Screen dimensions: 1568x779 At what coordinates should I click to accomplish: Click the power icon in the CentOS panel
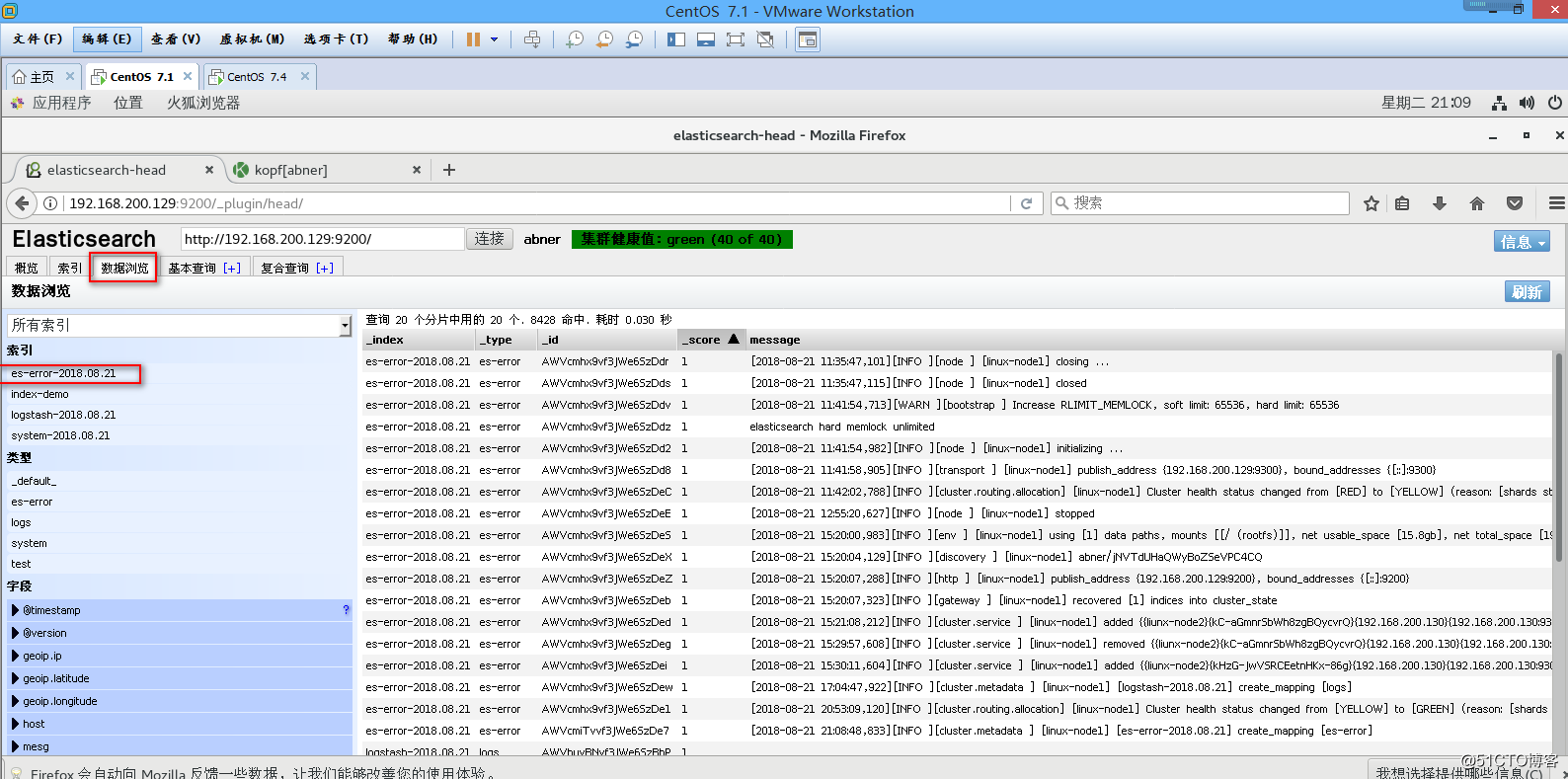pyautogui.click(x=1555, y=103)
